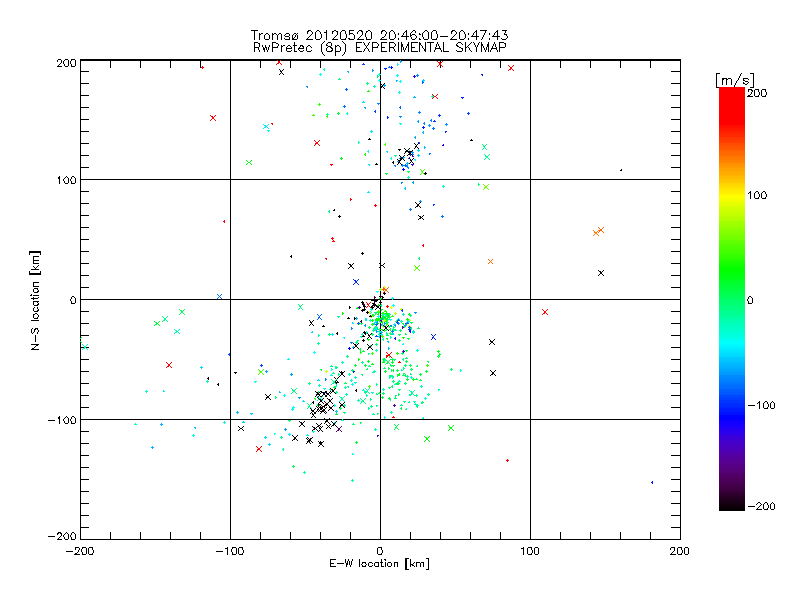This screenshot has width=800, height=600.
Task: Pick the black bottom of the velocity colorbar
Action: [732, 503]
